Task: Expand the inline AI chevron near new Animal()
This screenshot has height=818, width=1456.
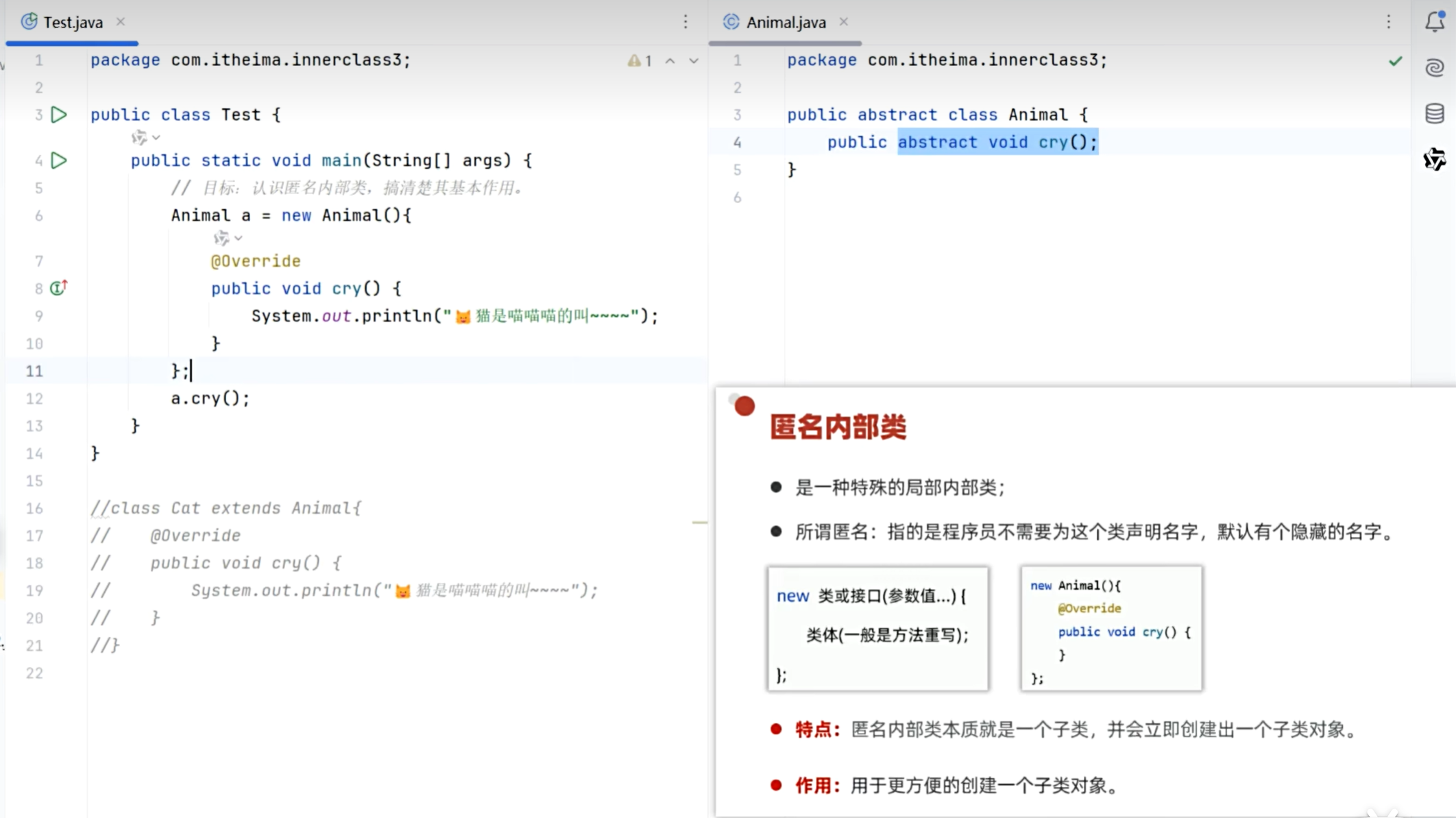Action: [238, 238]
